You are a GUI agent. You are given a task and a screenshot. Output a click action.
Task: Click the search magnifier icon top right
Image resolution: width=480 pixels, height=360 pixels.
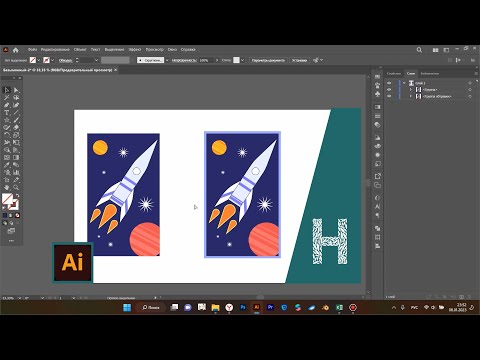click(419, 50)
